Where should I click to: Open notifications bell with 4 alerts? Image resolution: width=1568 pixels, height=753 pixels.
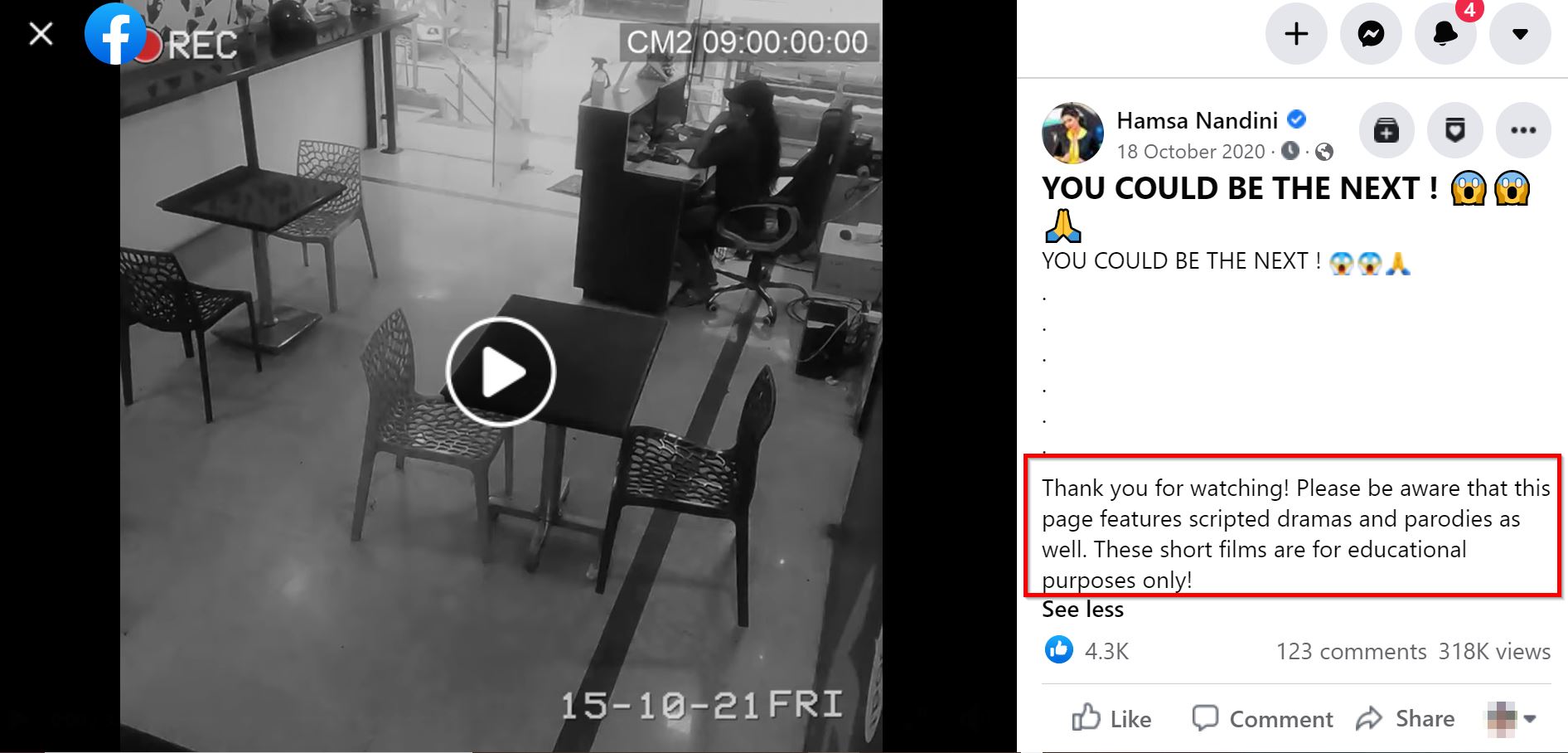1445,34
